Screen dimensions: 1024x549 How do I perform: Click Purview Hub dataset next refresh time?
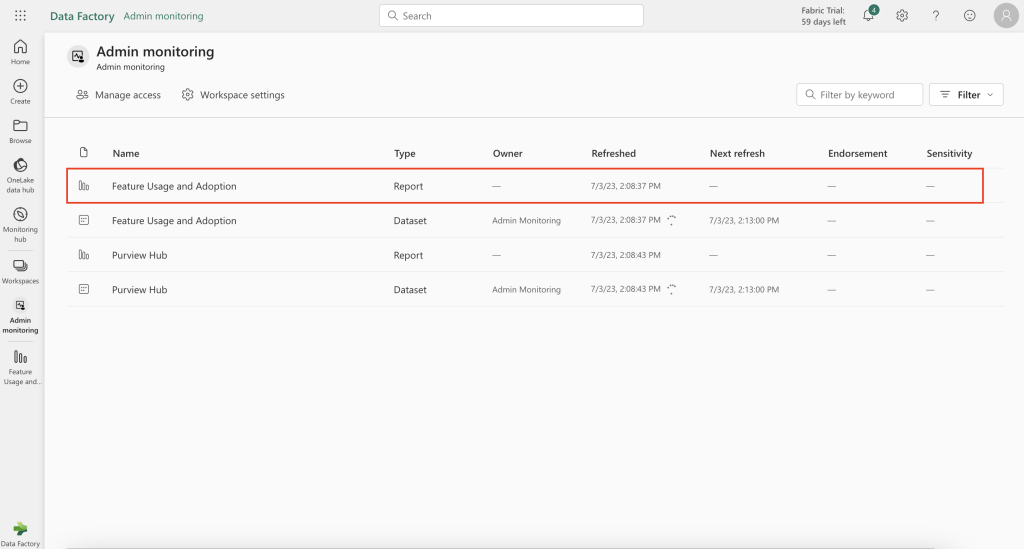pos(744,289)
